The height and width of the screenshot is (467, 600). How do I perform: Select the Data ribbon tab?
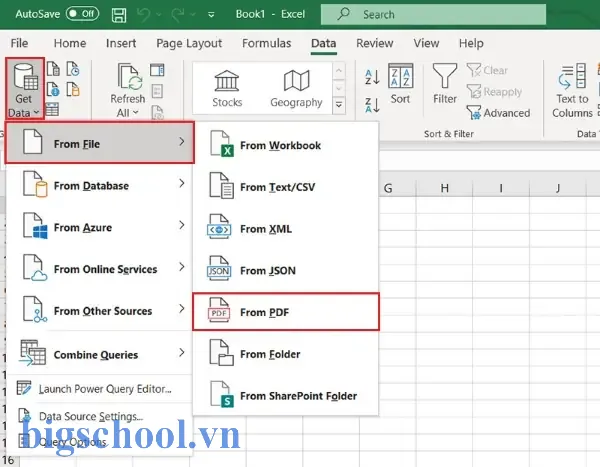[324, 43]
